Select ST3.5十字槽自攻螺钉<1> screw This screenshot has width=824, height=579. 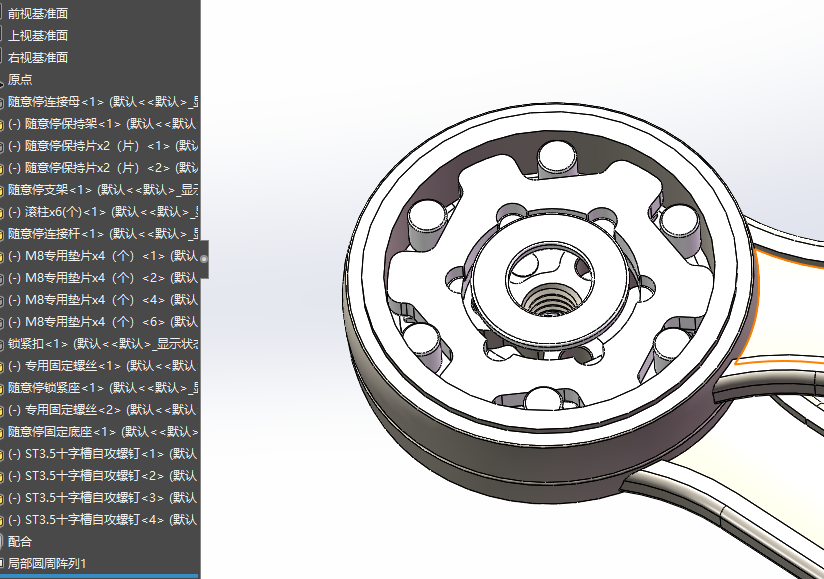[x=103, y=455]
